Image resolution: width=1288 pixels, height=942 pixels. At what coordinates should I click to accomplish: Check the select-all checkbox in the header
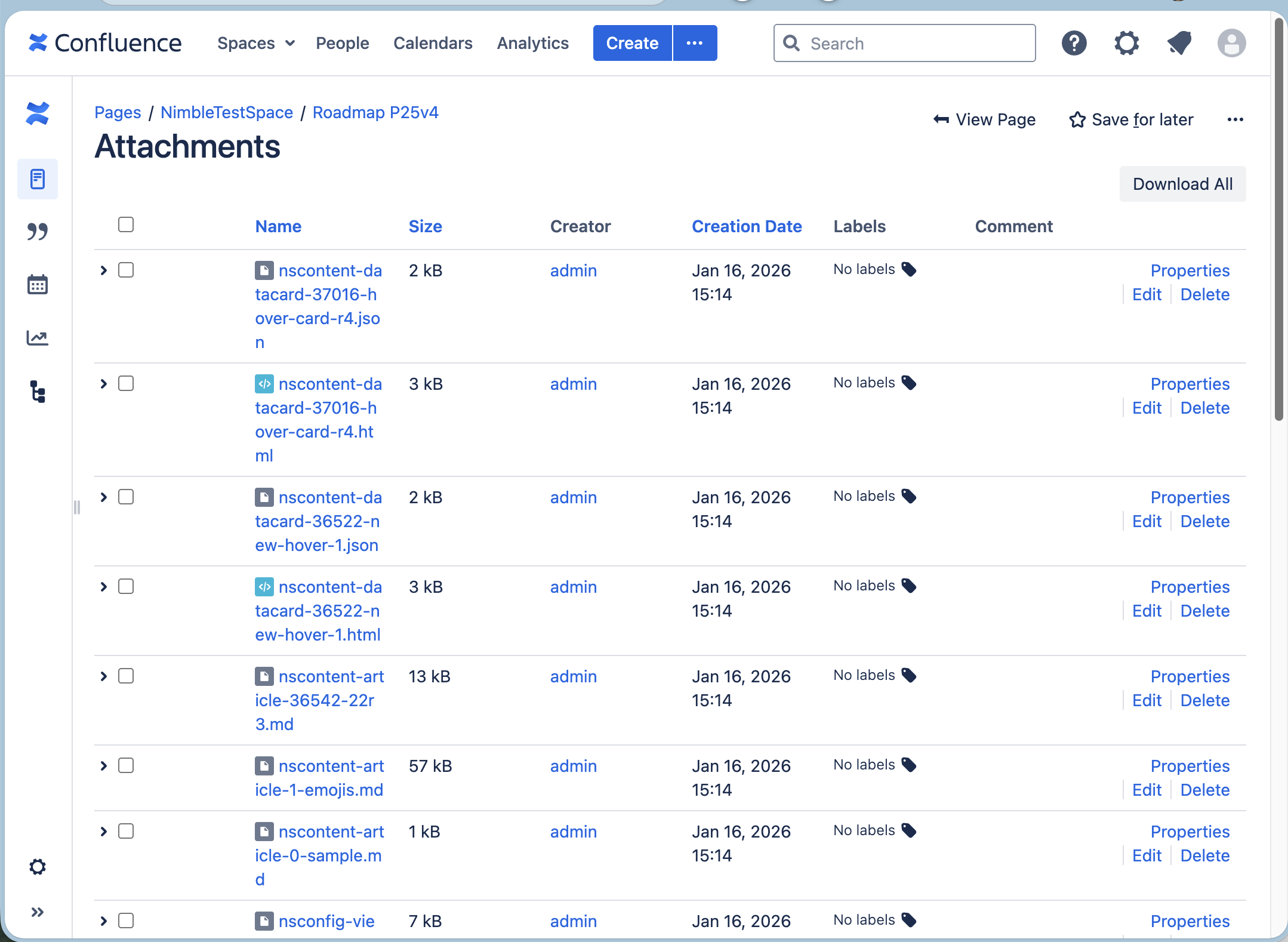[126, 224]
